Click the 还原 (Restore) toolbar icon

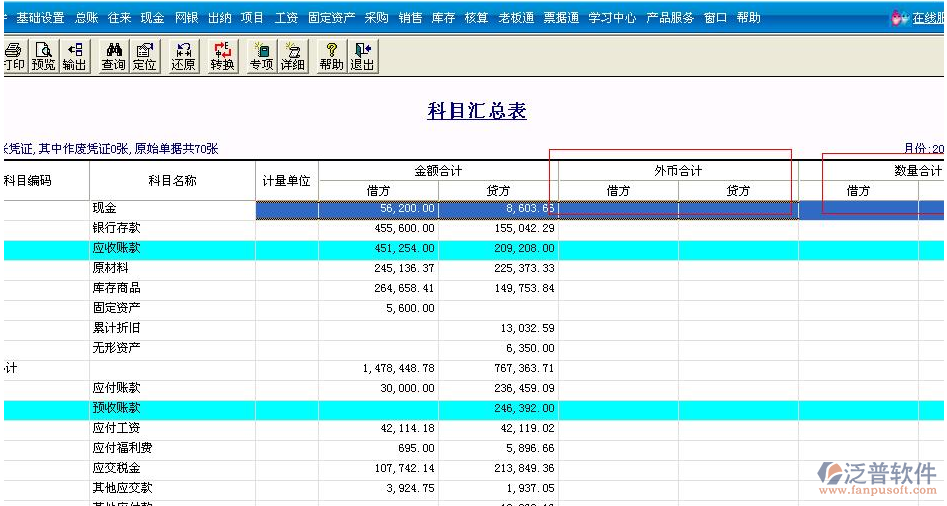(x=183, y=56)
